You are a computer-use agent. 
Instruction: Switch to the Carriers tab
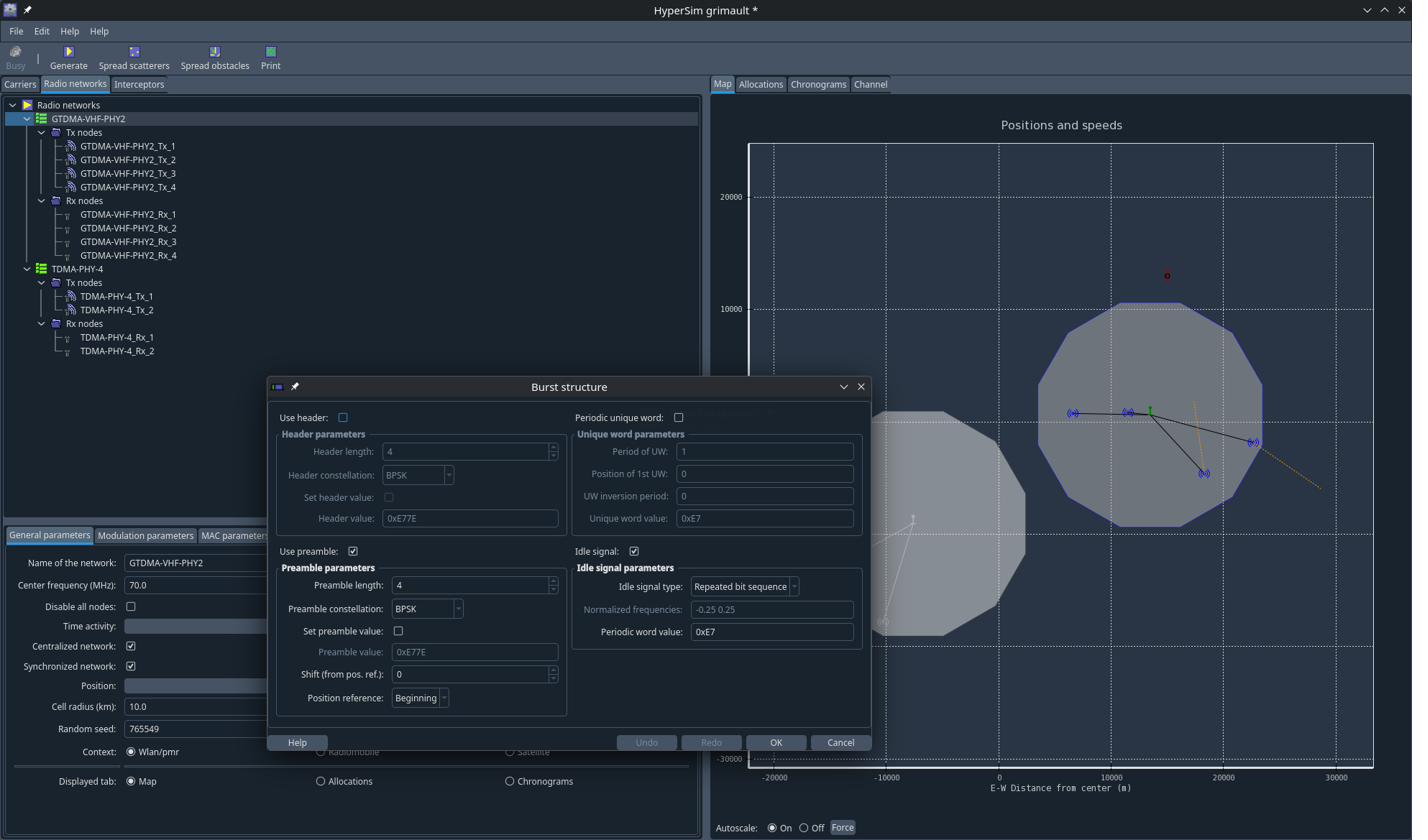tap(20, 85)
